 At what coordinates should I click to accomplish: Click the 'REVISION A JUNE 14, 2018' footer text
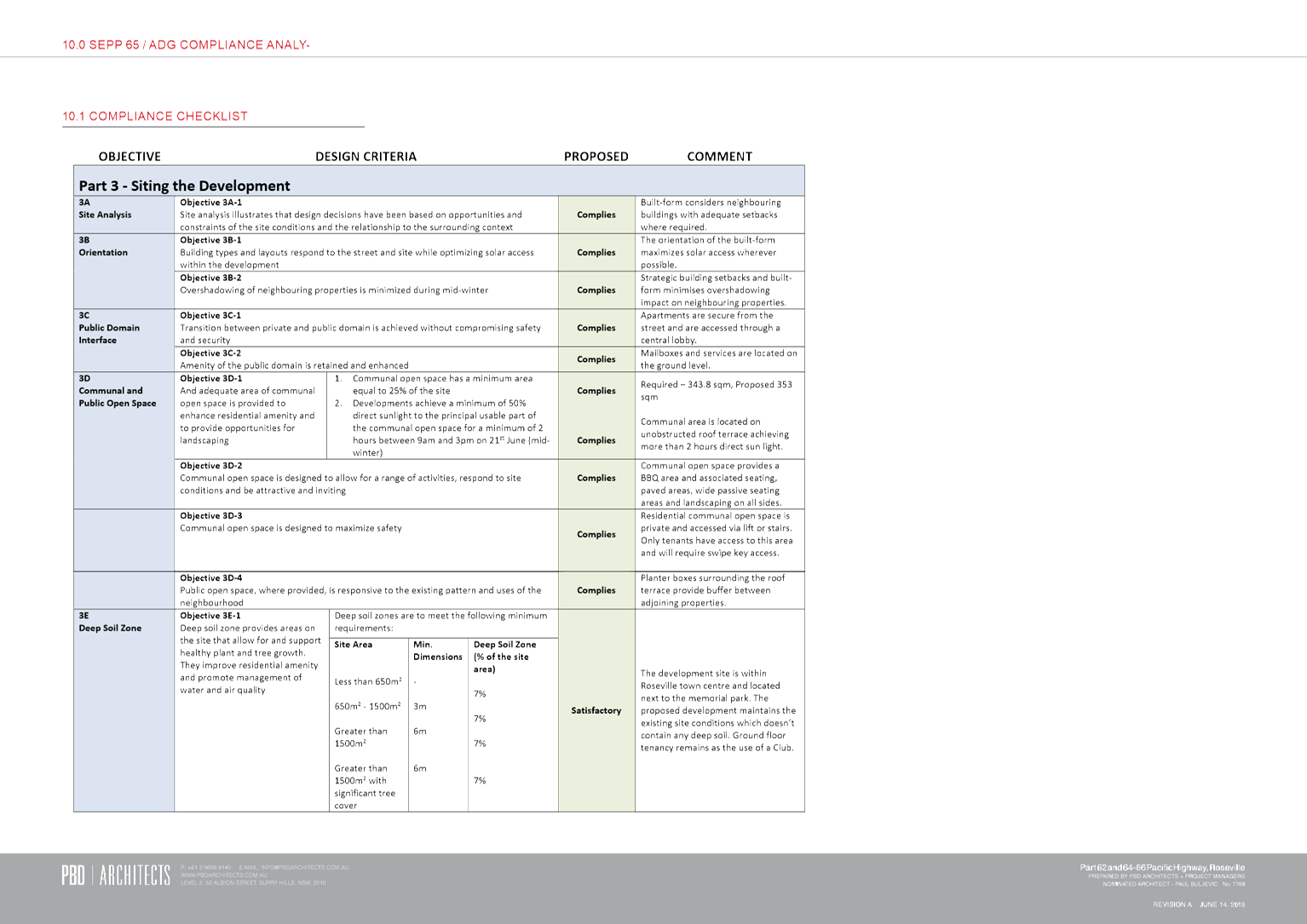pos(1199,904)
